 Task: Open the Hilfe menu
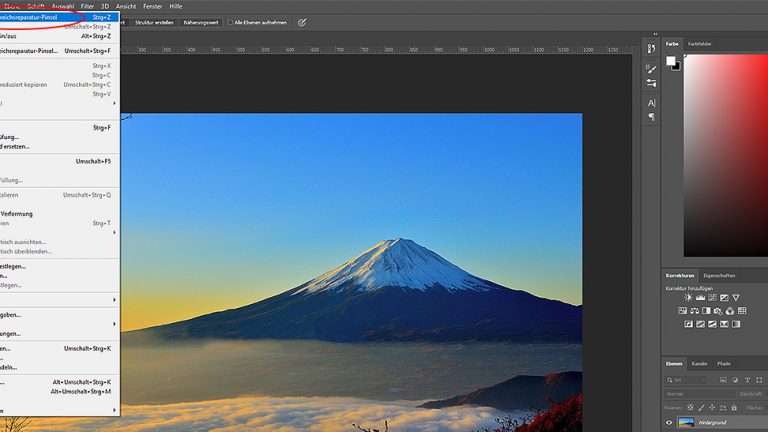175,6
